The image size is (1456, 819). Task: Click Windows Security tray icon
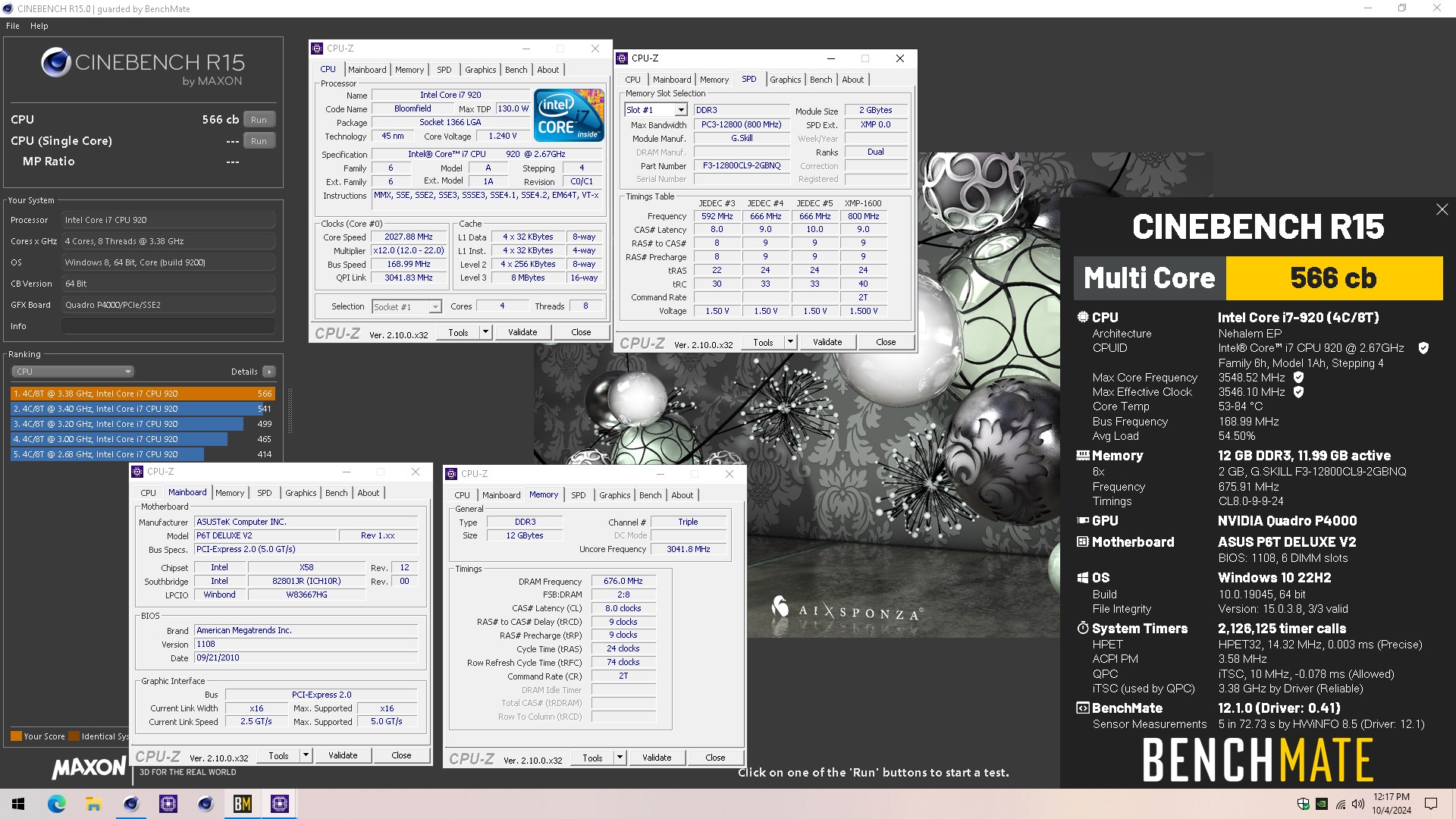[x=1304, y=804]
